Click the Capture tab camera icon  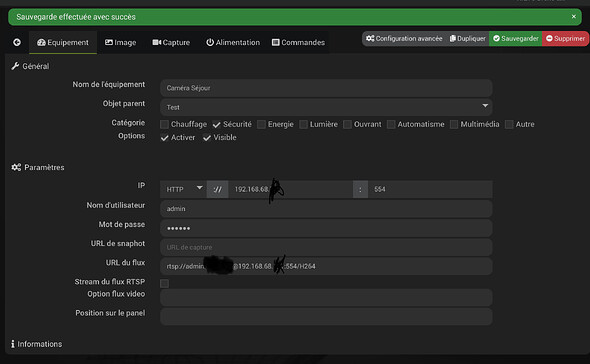tap(157, 42)
